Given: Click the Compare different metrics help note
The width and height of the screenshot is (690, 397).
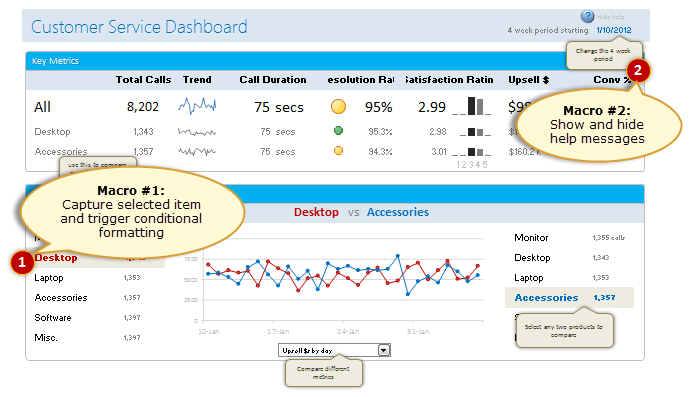Looking at the screenshot, I should click(323, 373).
